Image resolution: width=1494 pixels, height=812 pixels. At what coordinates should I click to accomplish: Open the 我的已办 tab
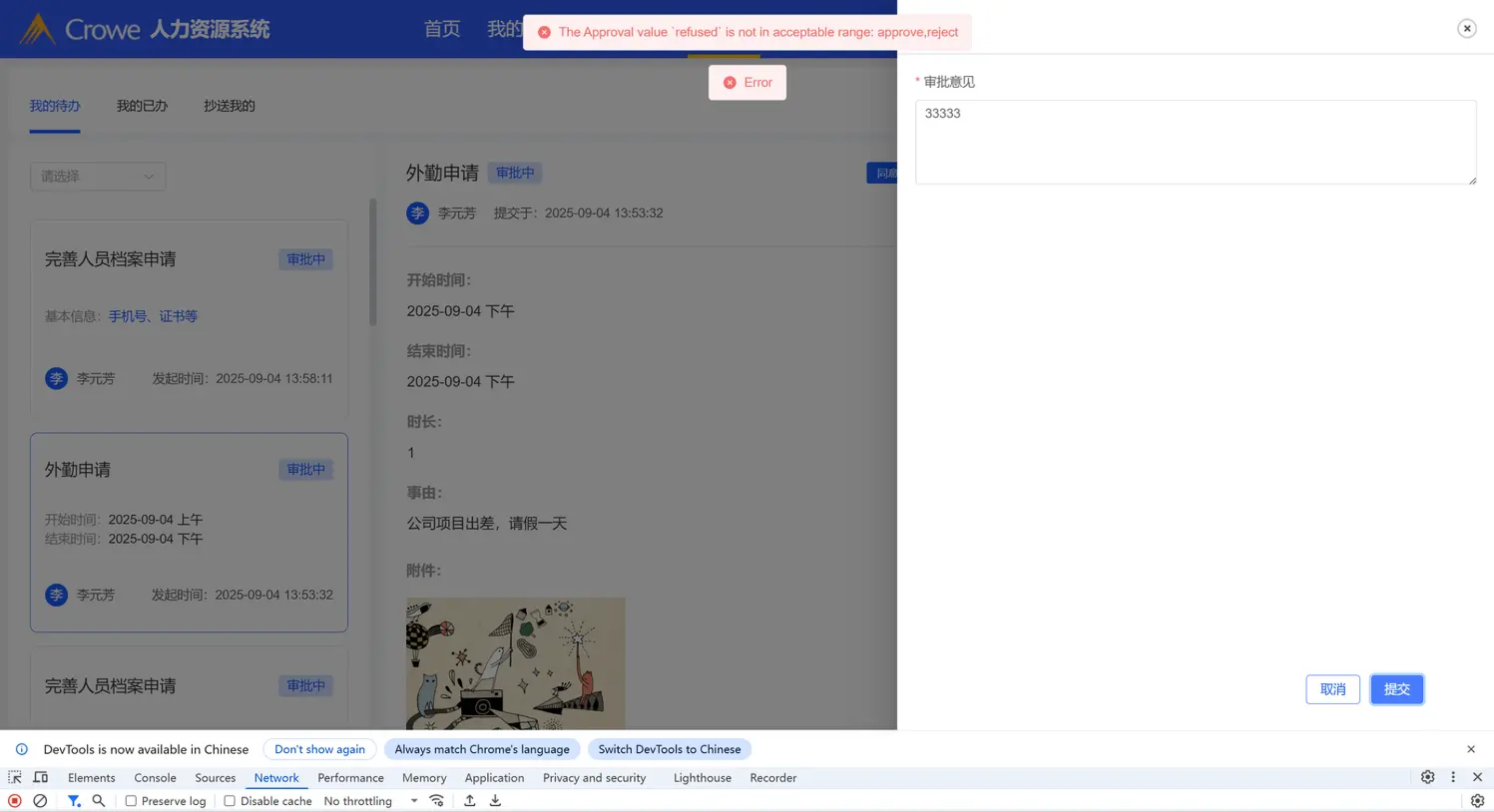click(142, 106)
